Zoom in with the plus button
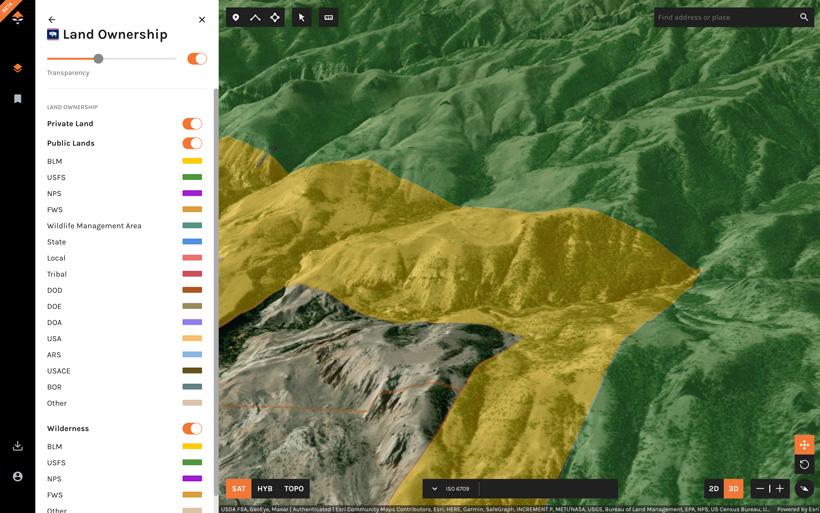Viewport: 820px width, 513px height. pyautogui.click(x=780, y=489)
